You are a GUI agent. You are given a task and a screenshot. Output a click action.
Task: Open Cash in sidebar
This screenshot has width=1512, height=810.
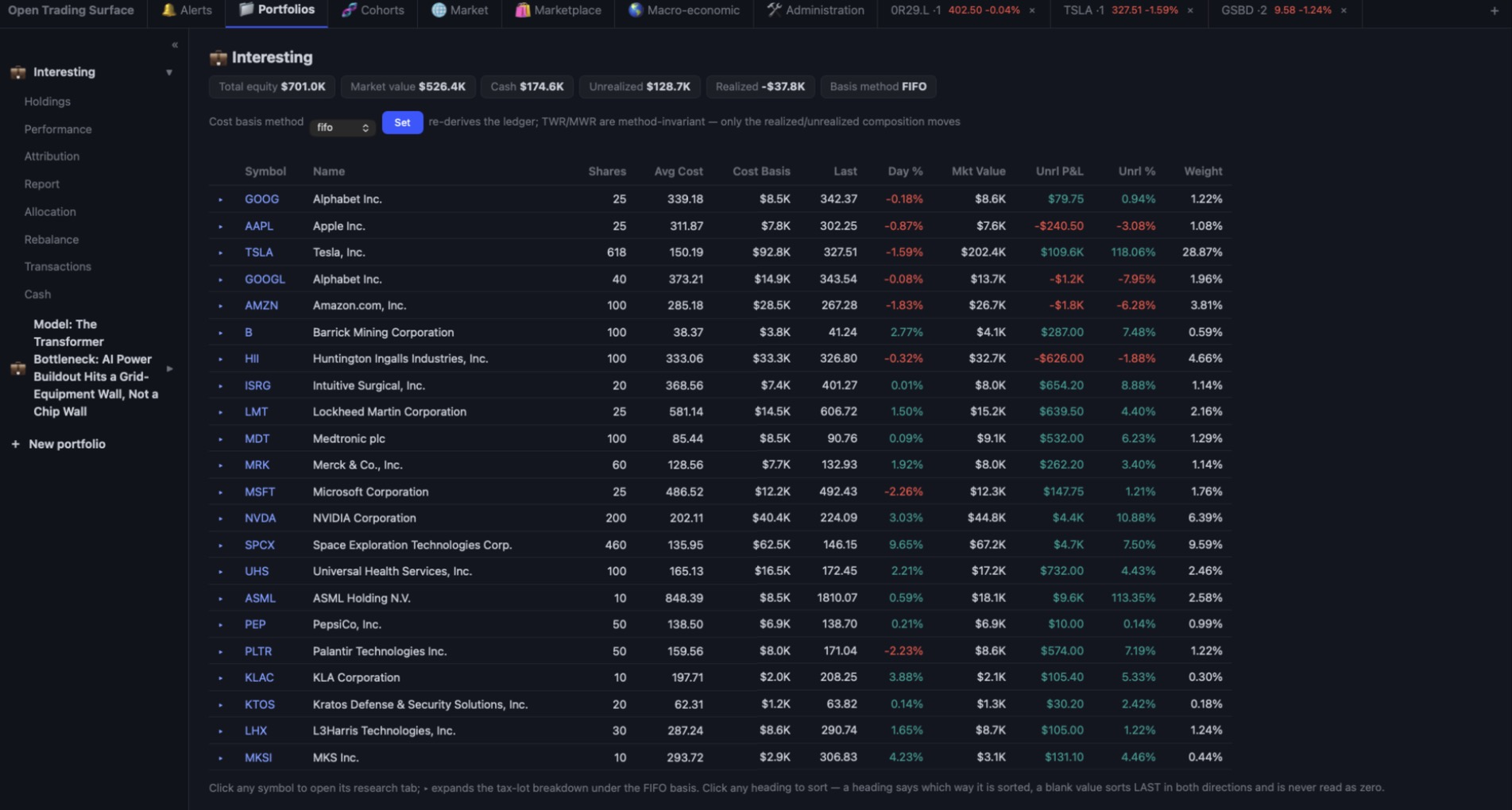(x=37, y=295)
